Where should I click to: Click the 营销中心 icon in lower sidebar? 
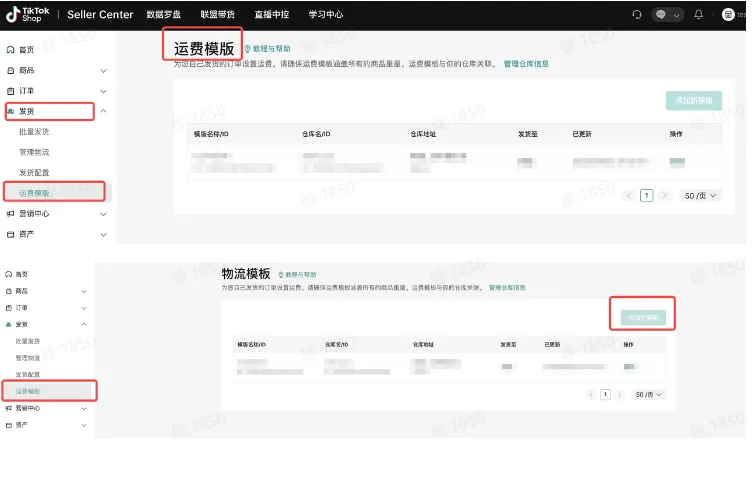pos(9,408)
